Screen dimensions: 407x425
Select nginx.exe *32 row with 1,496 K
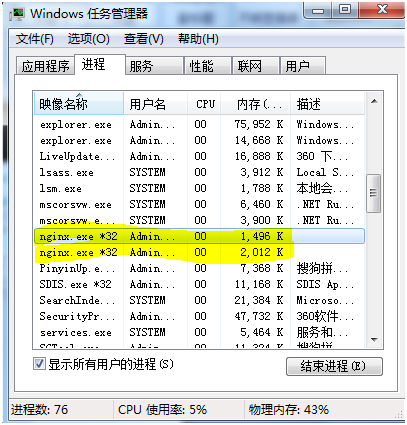[x=199, y=236]
